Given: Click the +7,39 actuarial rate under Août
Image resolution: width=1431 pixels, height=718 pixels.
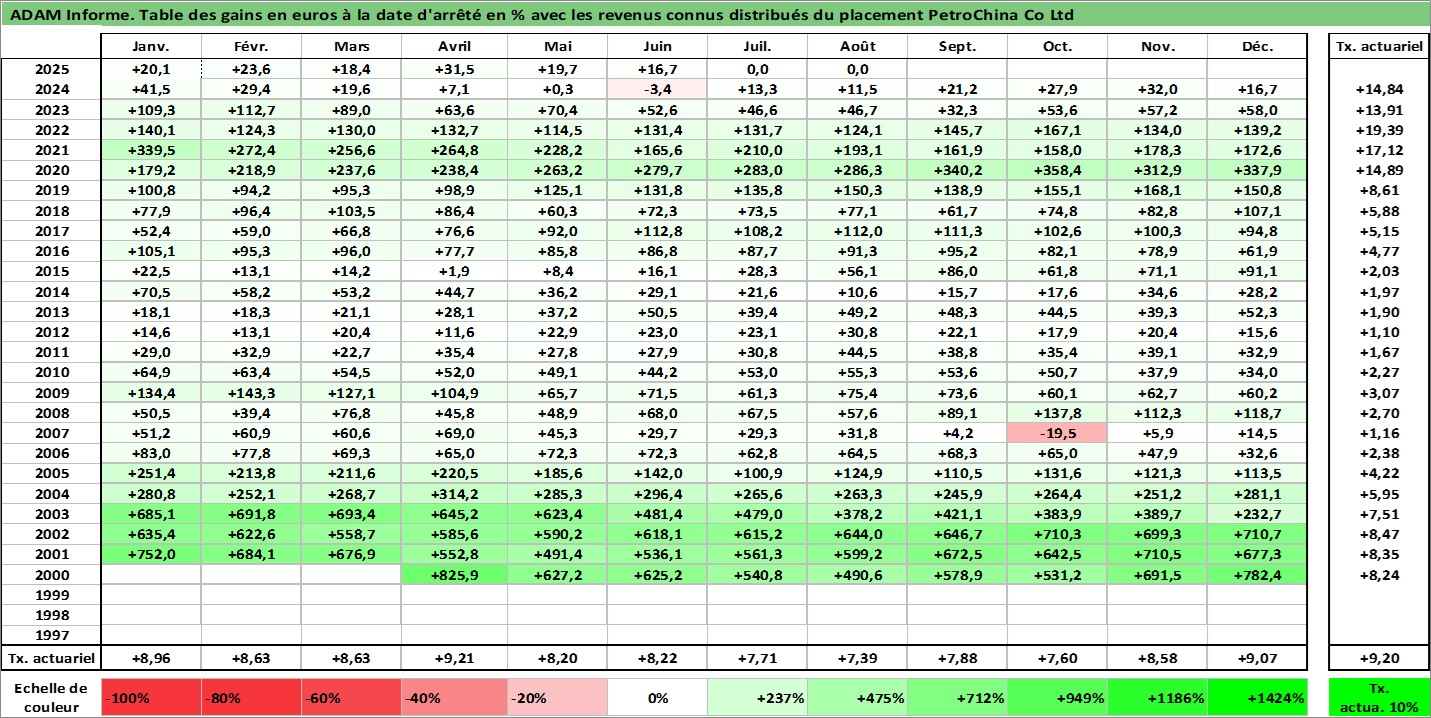Looking at the screenshot, I should pos(858,658).
